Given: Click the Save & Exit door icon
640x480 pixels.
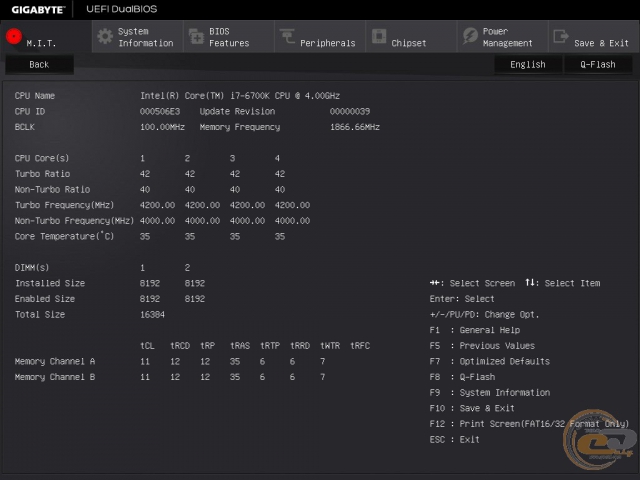Looking at the screenshot, I should point(561,36).
